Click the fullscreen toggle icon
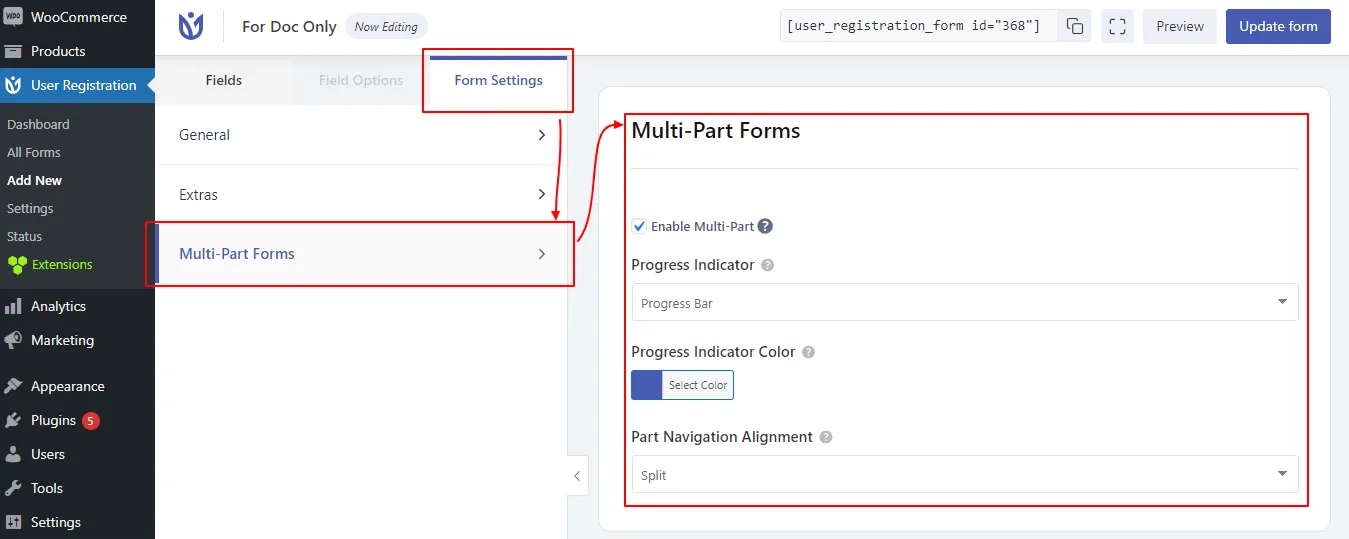The height and width of the screenshot is (539, 1349). [1117, 27]
